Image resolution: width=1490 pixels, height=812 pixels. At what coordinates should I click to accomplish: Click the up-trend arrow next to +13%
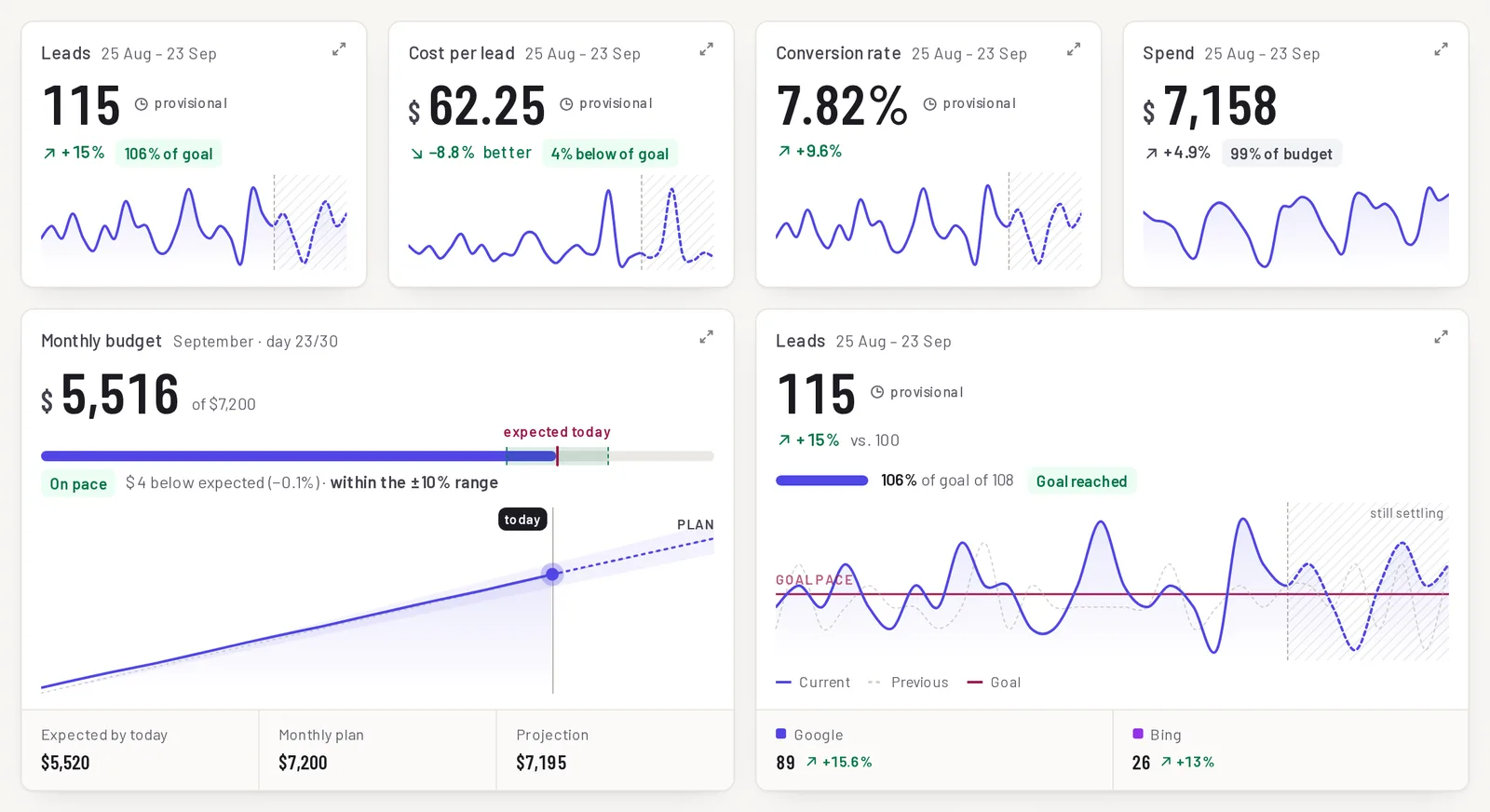point(1166,762)
